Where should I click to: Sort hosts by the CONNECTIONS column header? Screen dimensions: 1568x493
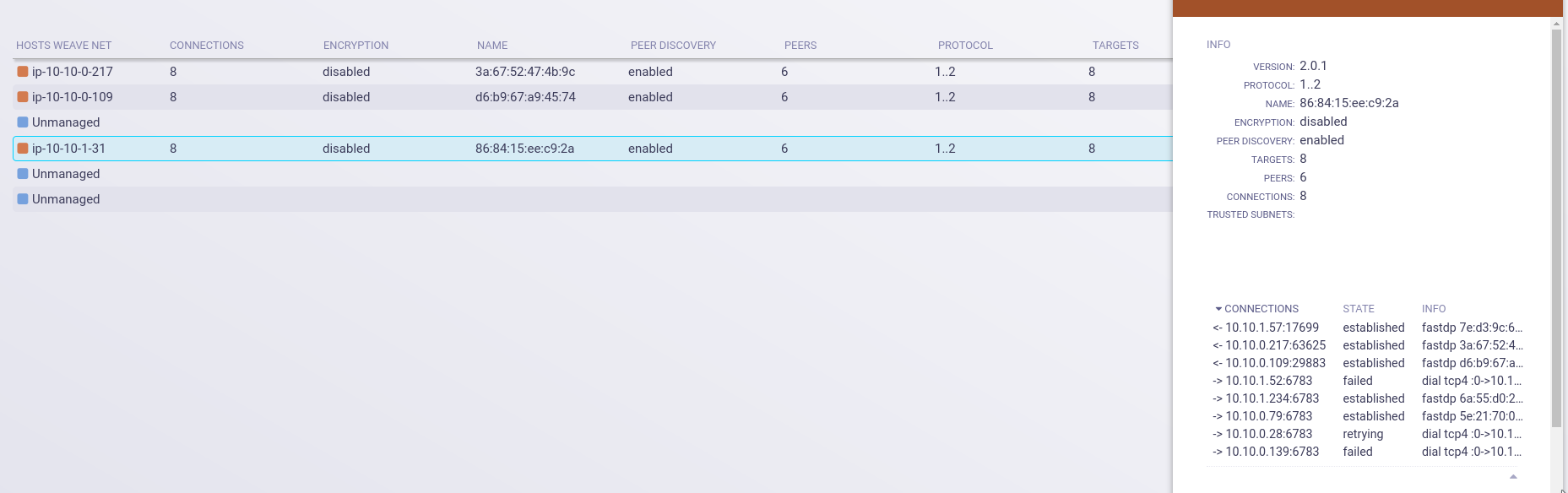click(206, 46)
